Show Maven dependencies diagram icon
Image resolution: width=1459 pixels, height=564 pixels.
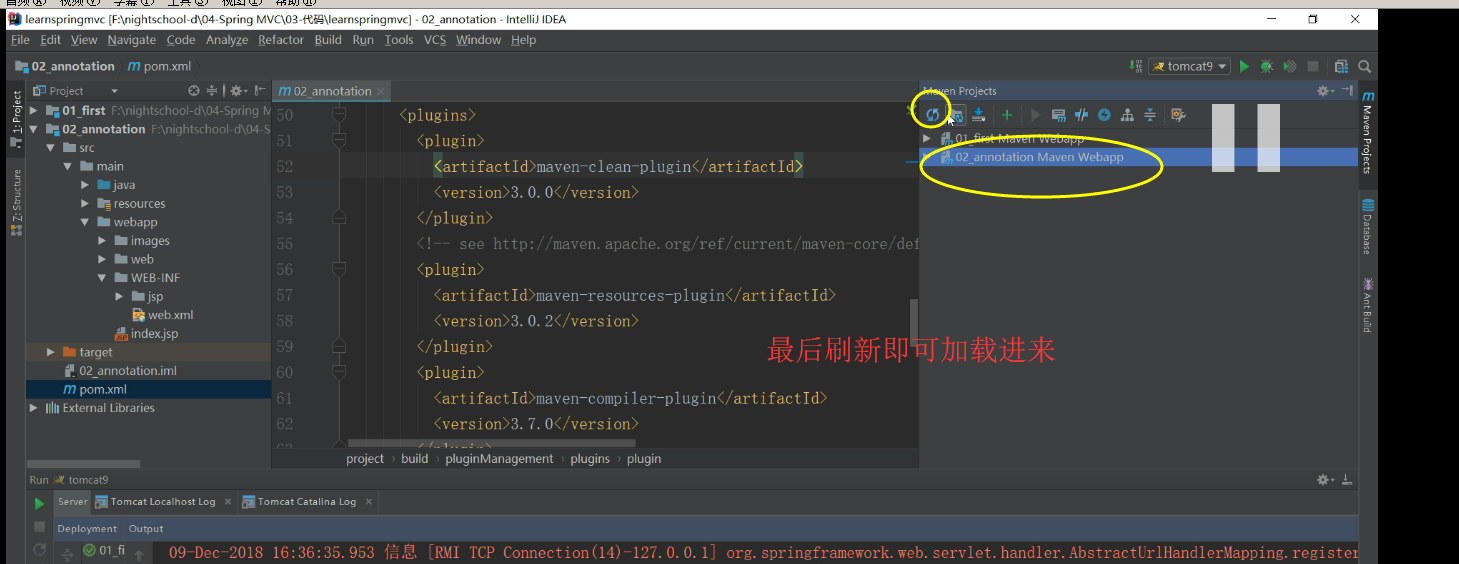click(x=1127, y=115)
